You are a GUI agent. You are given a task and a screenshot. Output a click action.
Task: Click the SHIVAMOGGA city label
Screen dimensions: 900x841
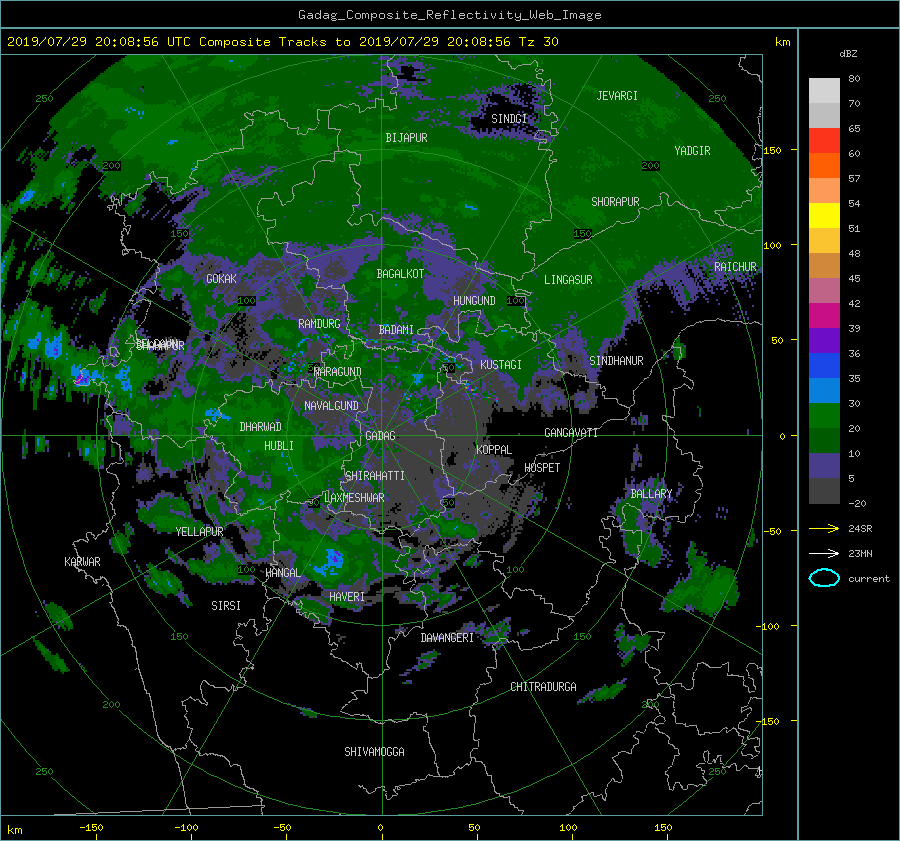(x=374, y=751)
